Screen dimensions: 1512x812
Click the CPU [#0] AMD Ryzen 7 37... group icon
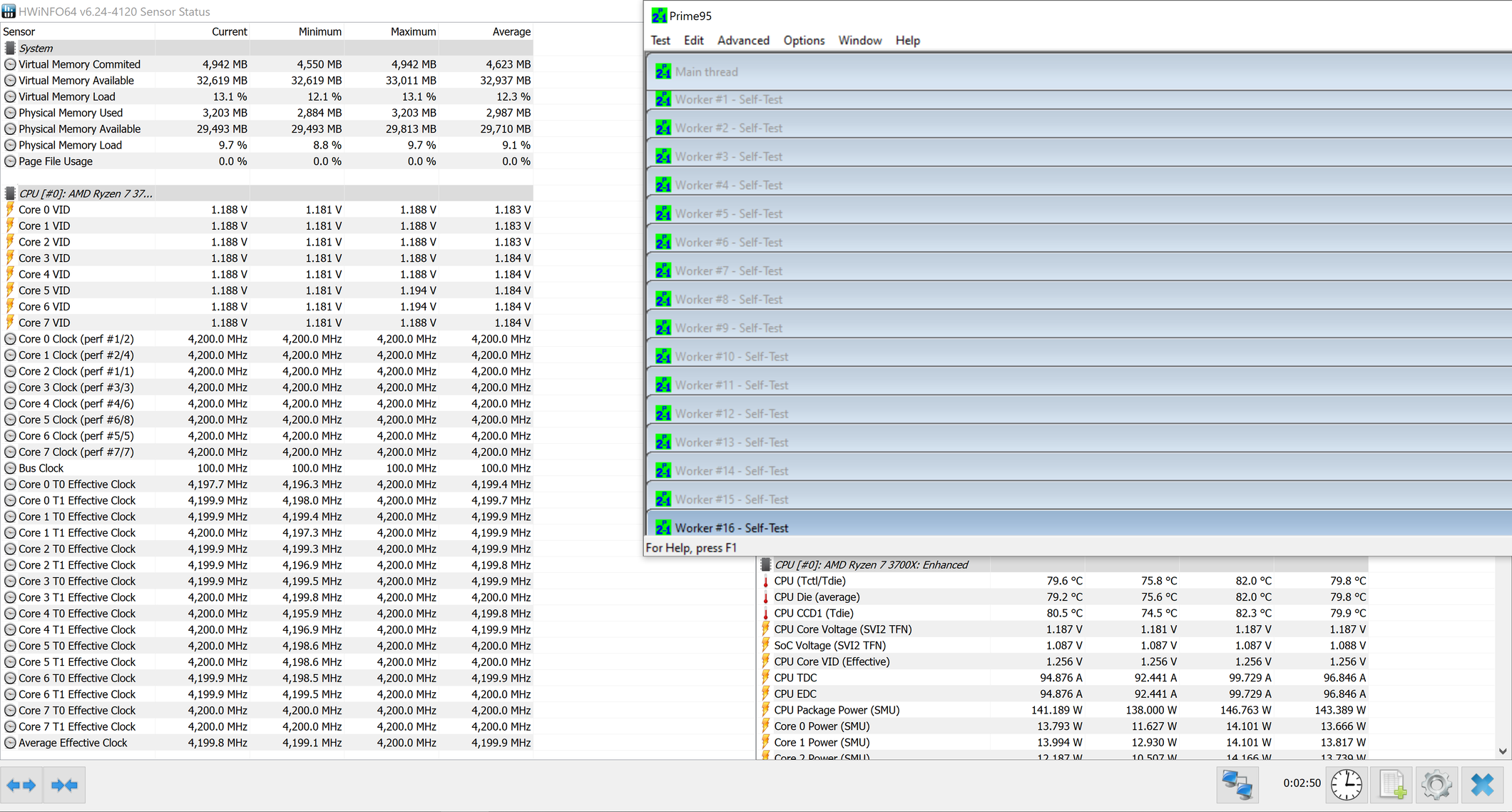[x=10, y=193]
